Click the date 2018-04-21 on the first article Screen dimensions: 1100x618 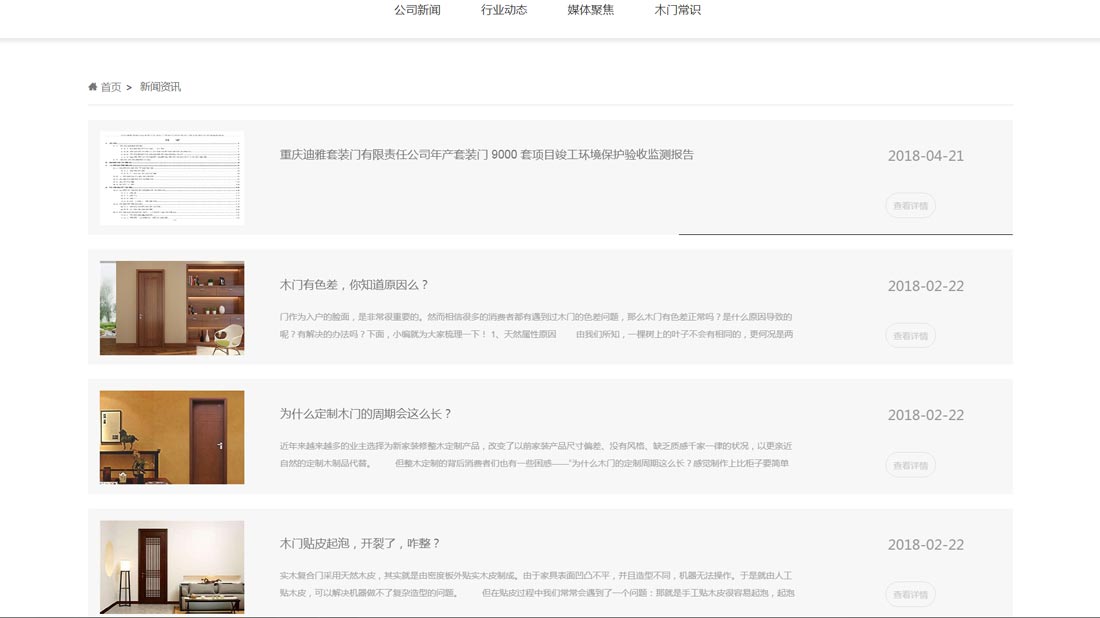coord(926,156)
